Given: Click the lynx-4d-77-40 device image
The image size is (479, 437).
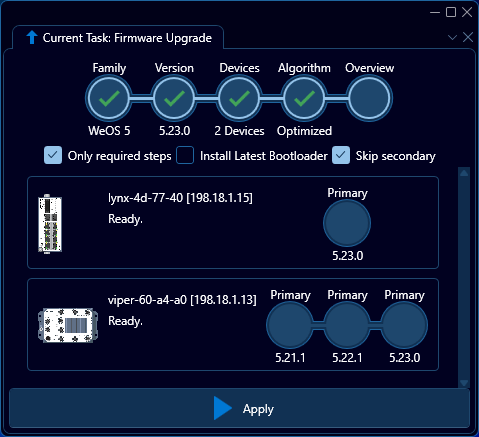Looking at the screenshot, I should pyautogui.click(x=50, y=224).
